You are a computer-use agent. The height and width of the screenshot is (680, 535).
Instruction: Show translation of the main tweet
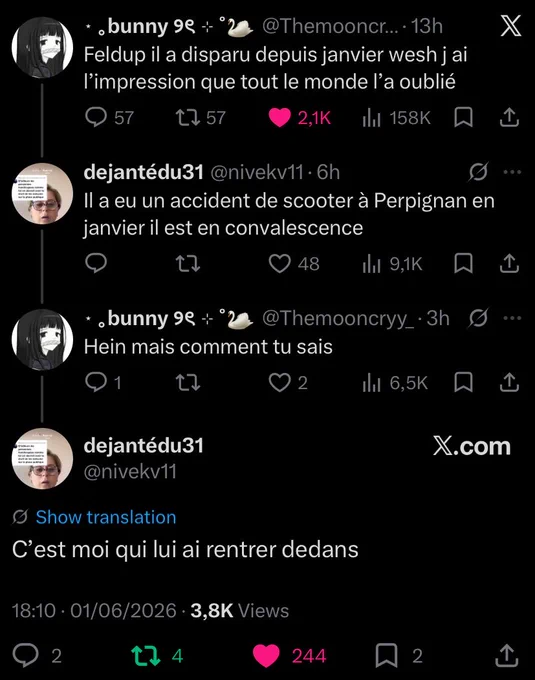[106, 517]
